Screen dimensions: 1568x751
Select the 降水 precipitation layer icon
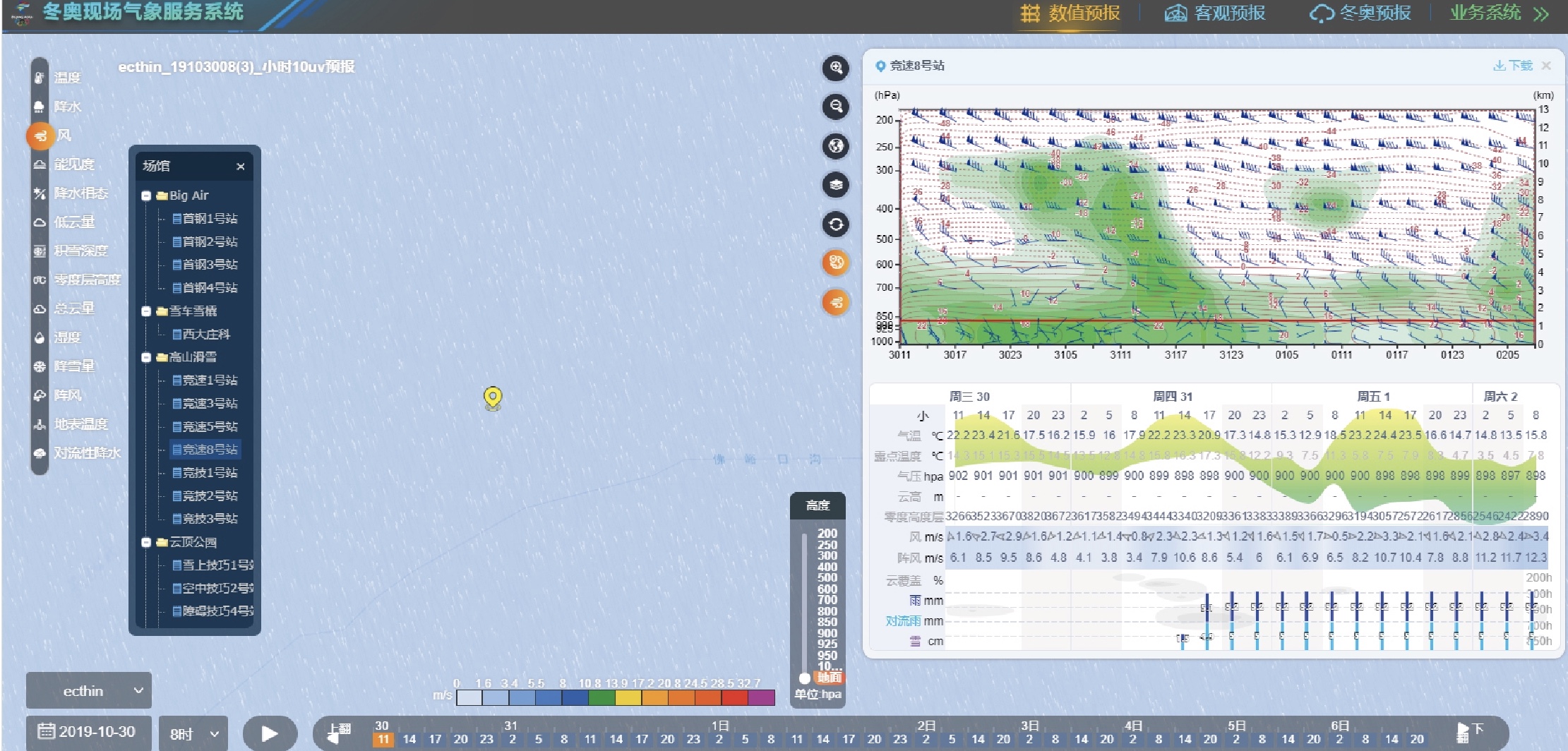(40, 107)
